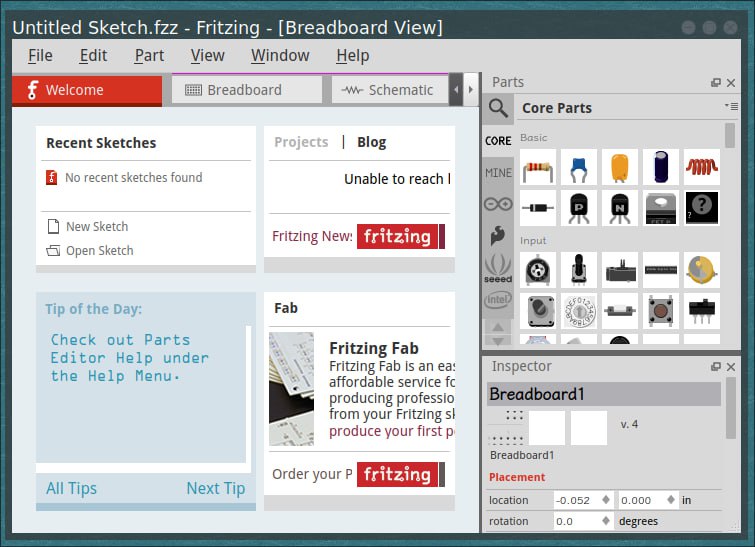755x547 pixels.
Task: Pick the gray rotary encoder part
Action: tap(538, 311)
